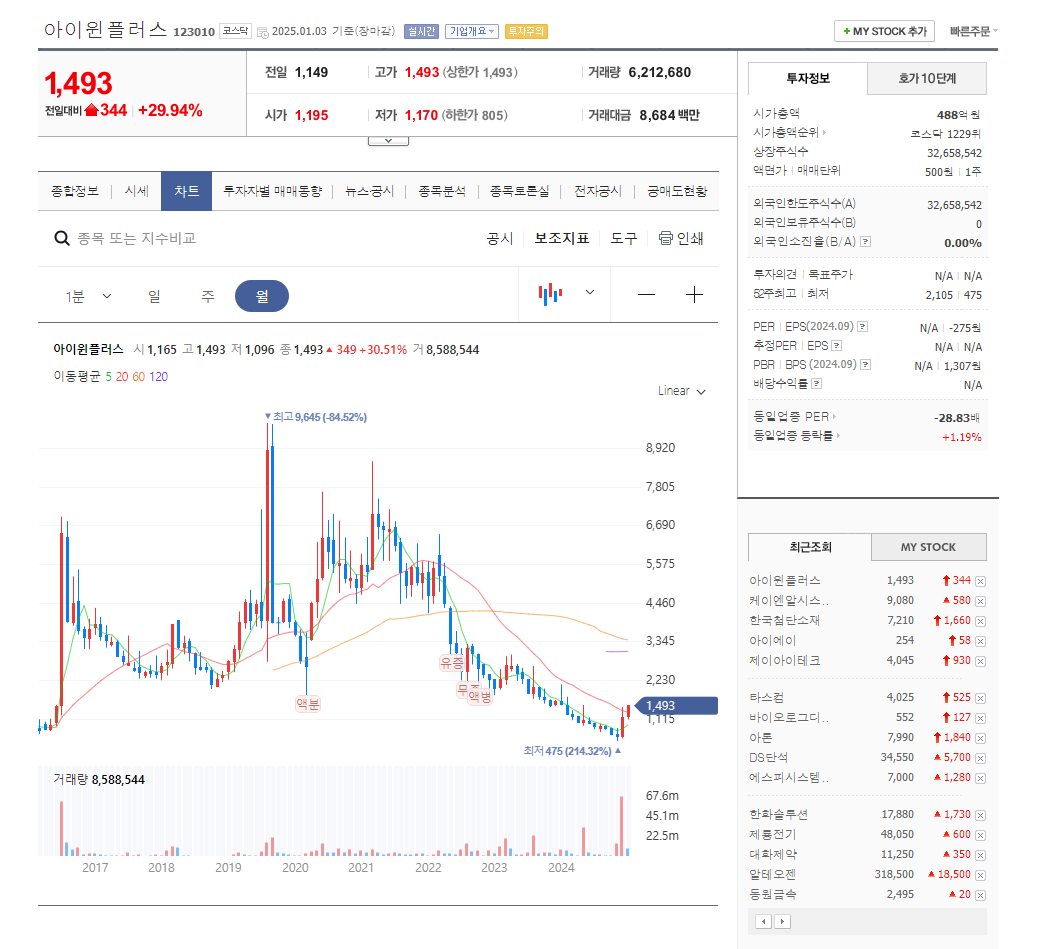
Task: Open the Linear scale dropdown
Action: point(681,391)
